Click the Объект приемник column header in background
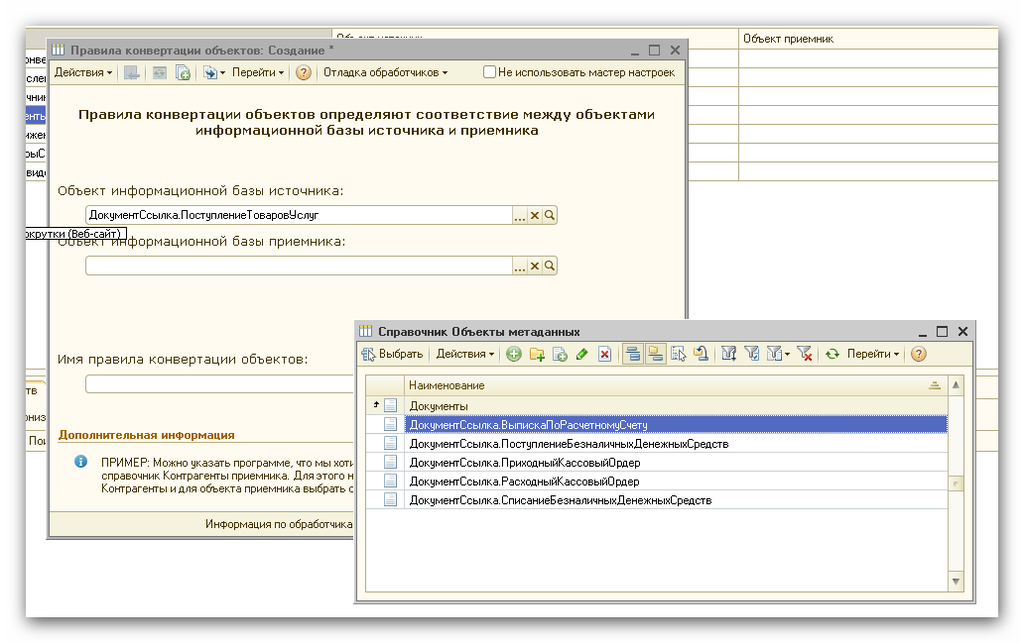1024x643 pixels. click(868, 39)
